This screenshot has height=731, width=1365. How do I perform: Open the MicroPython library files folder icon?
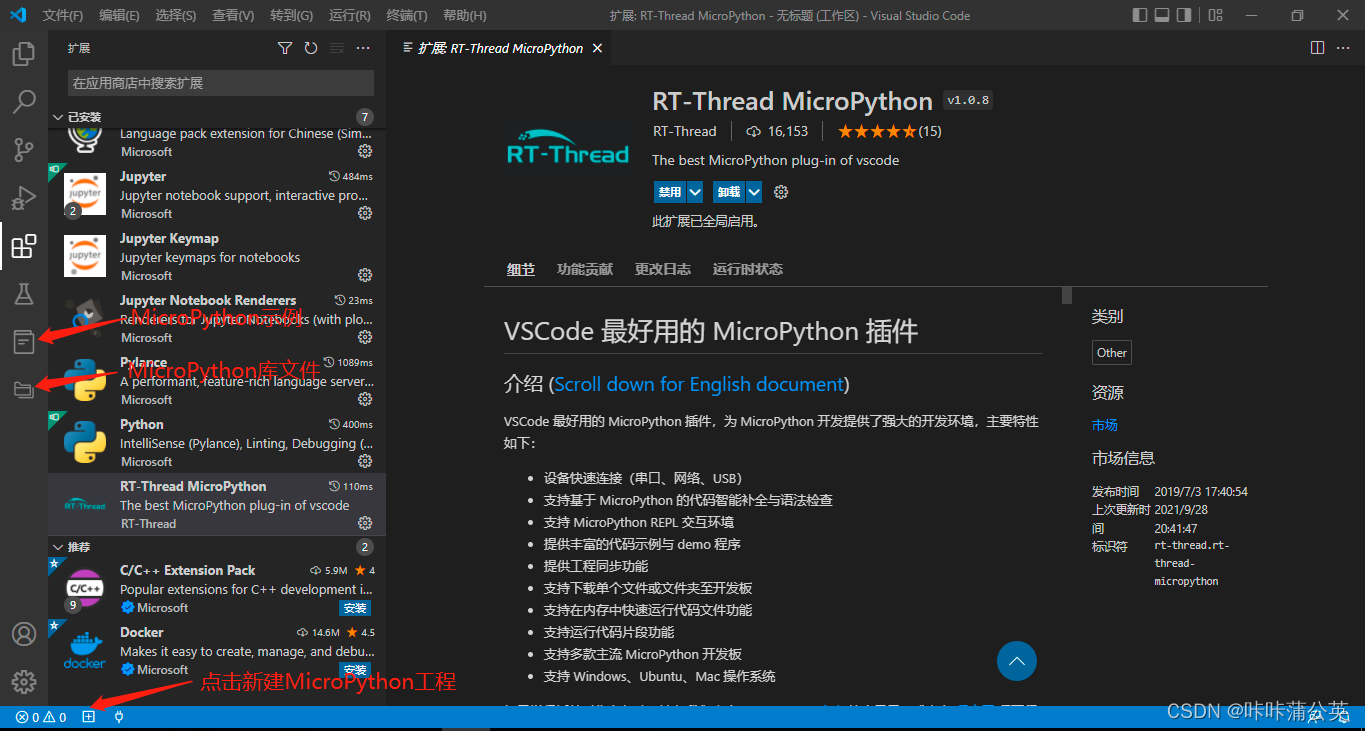23,390
